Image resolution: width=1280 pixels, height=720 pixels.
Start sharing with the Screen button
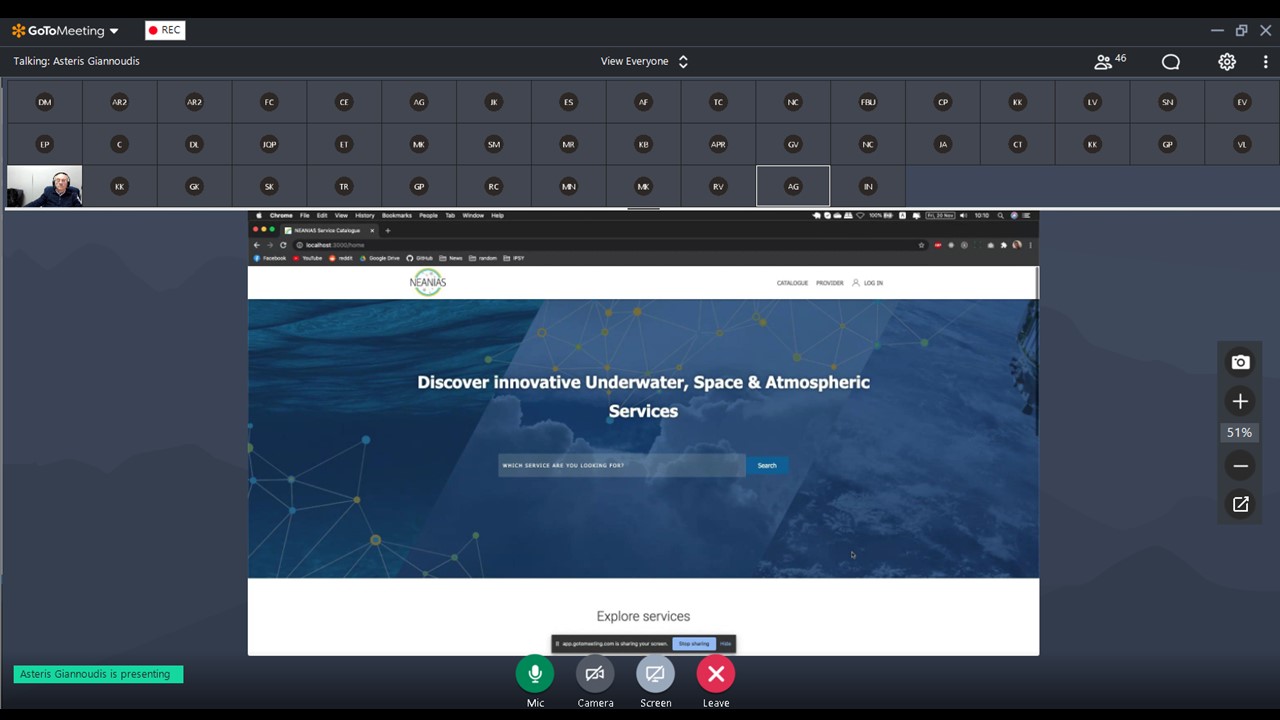655,674
